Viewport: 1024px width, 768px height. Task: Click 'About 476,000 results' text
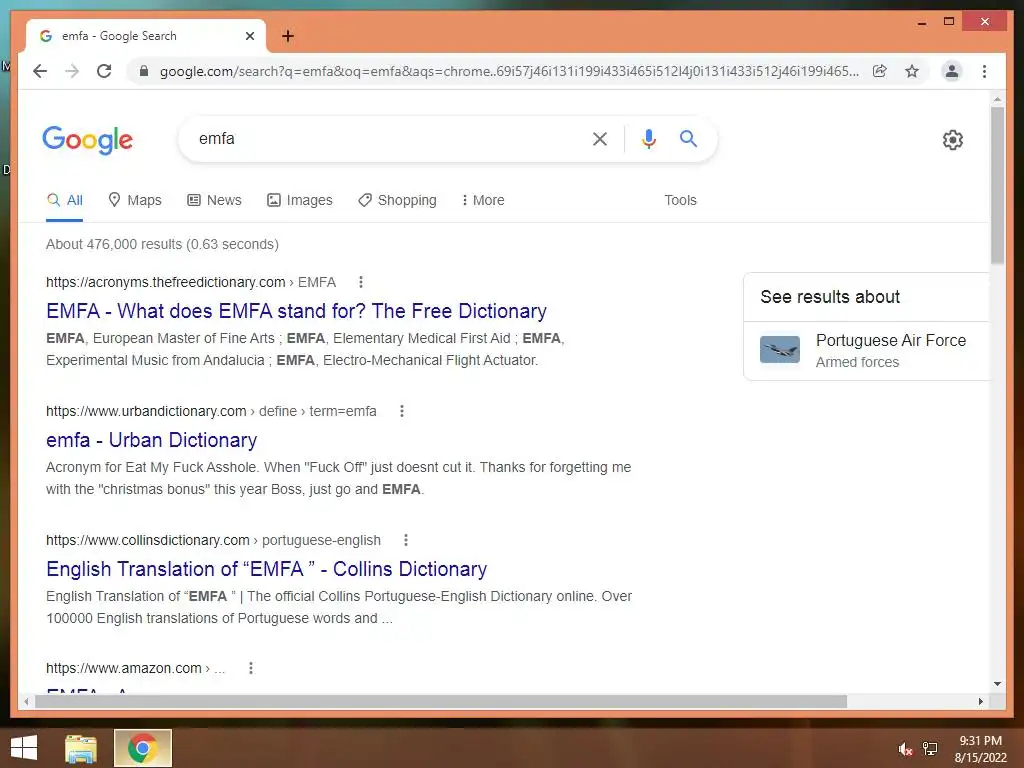(162, 244)
